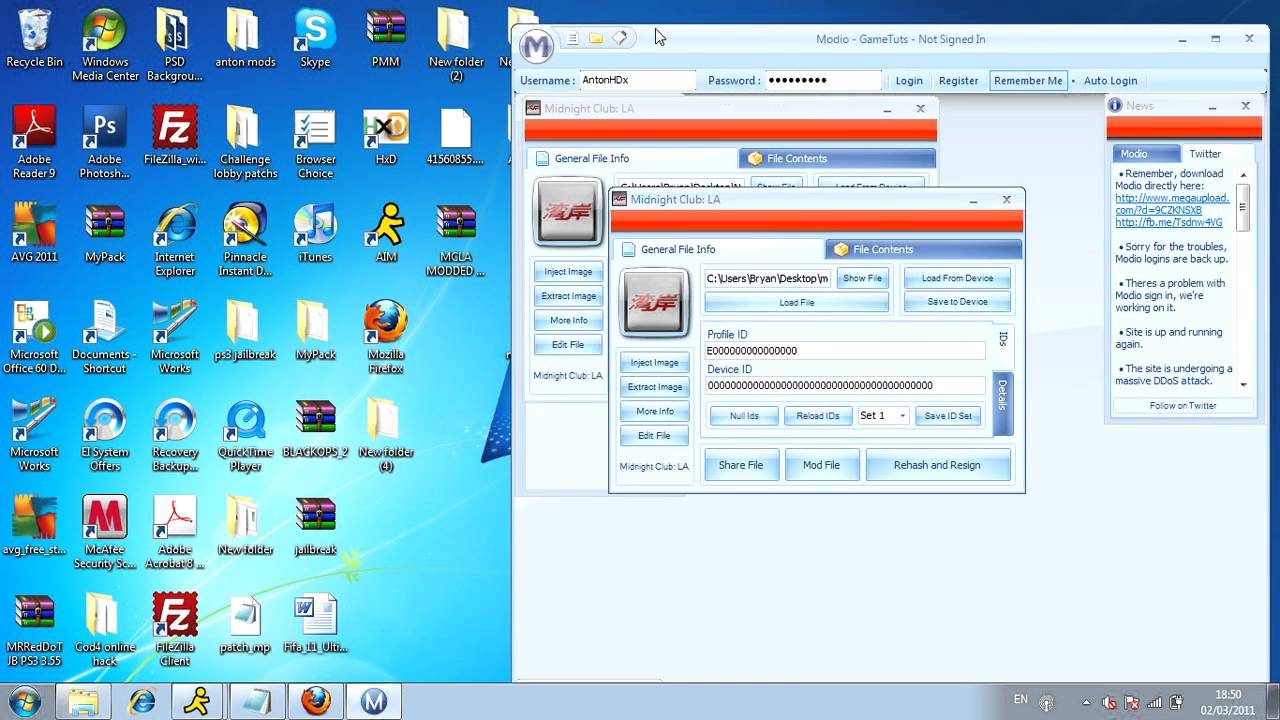
Task: Open Adobe Photoshop desktop shortcut
Action: 105,143
